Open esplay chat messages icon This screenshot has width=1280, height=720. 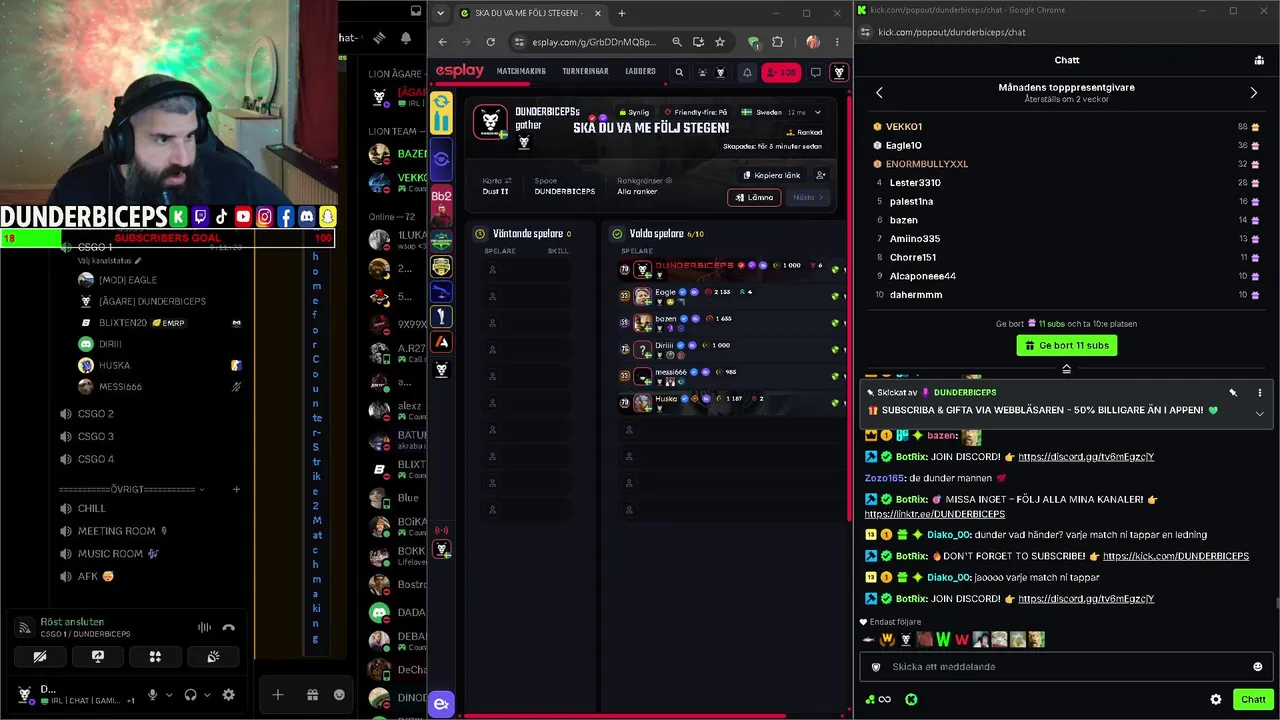click(816, 72)
